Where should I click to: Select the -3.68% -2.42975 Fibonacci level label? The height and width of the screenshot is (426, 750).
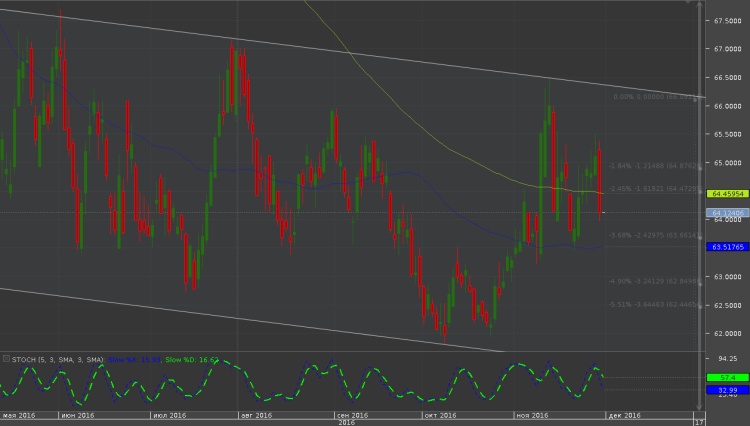655,235
